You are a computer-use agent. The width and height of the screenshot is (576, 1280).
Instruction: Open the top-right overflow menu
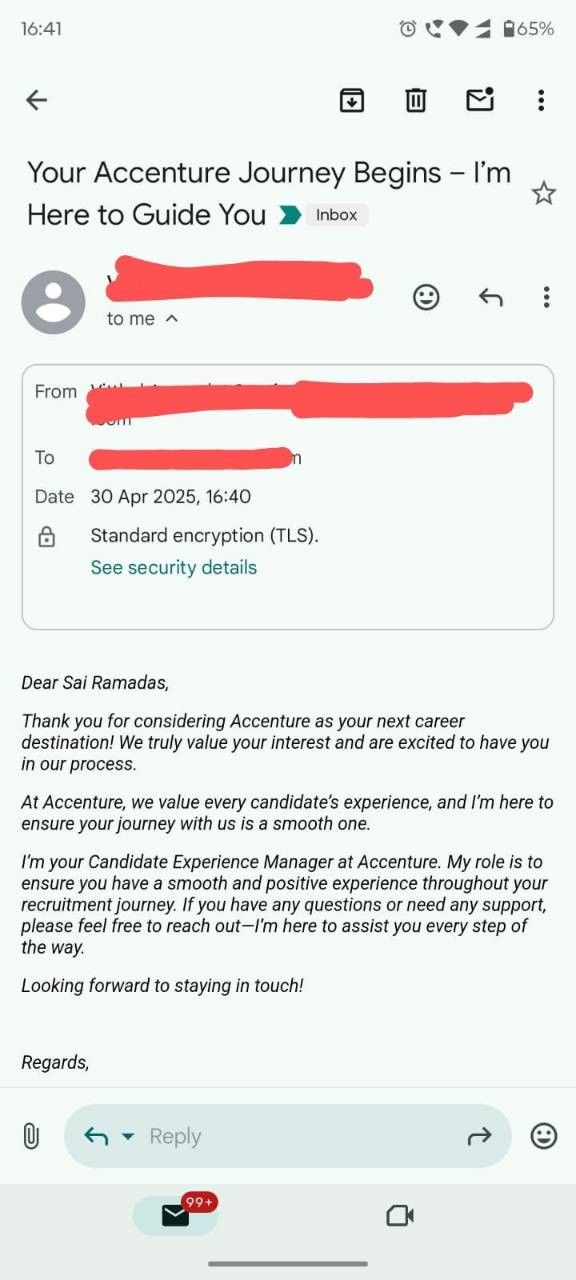(541, 100)
